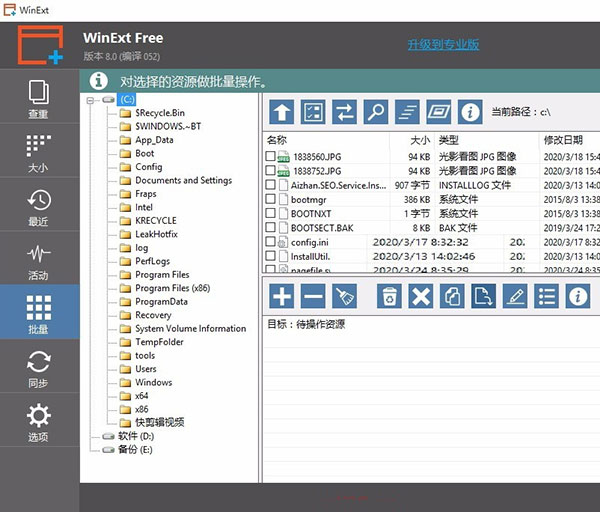Sort files by 大小 column header
Screen dimensions: 600x512
pyautogui.click(x=420, y=140)
